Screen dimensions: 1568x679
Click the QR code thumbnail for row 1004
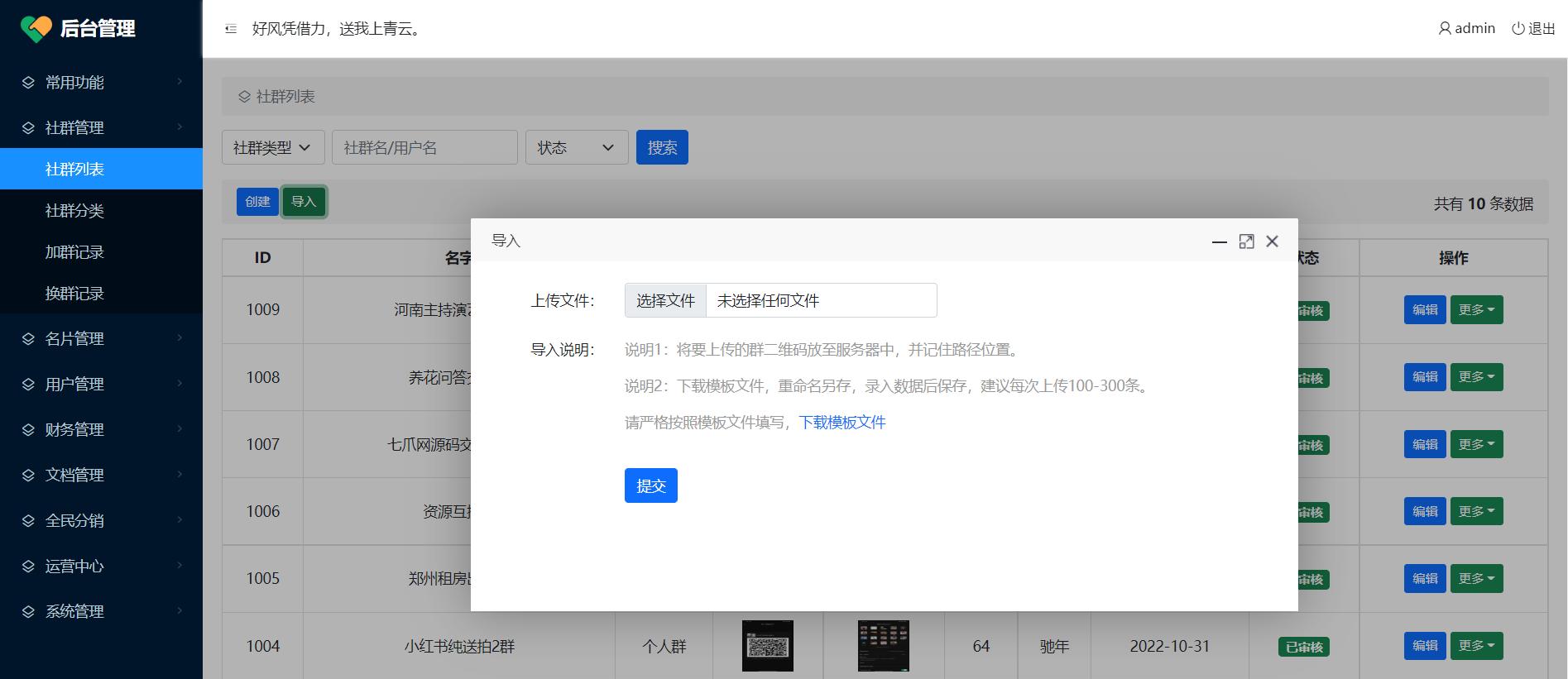[x=767, y=646]
